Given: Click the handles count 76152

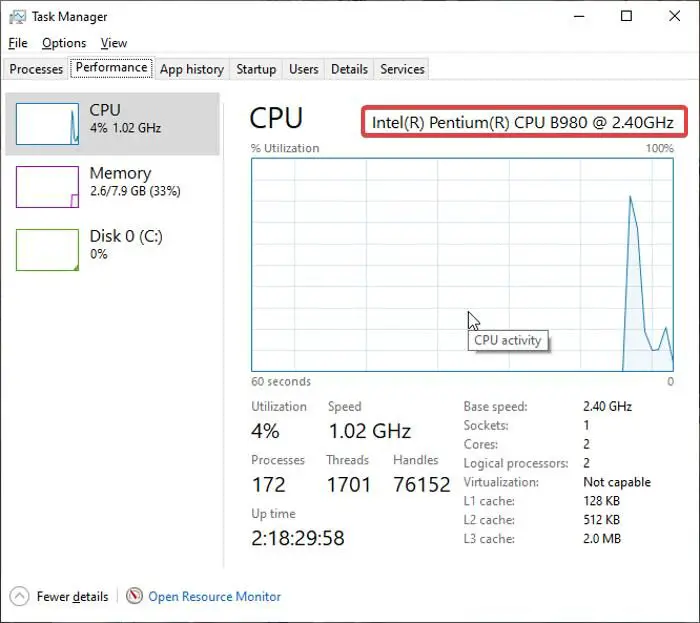Looking at the screenshot, I should click(422, 485).
